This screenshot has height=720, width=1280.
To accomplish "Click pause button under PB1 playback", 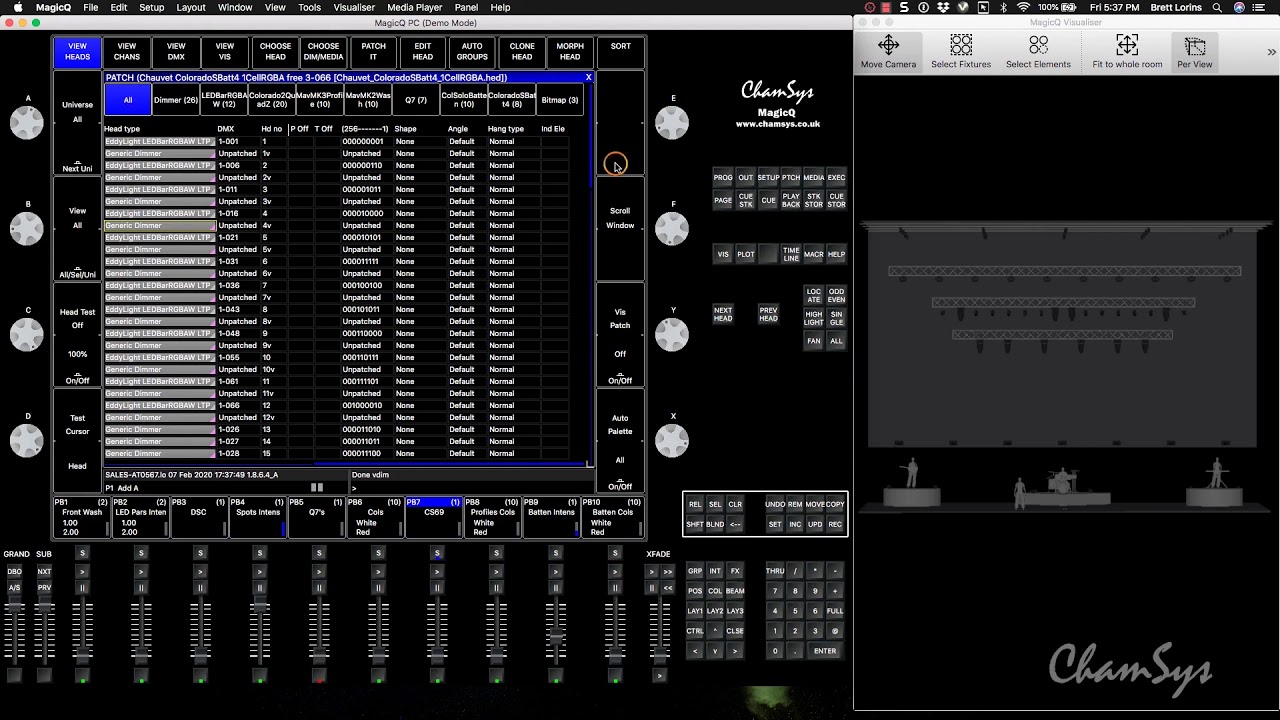I will point(82,588).
